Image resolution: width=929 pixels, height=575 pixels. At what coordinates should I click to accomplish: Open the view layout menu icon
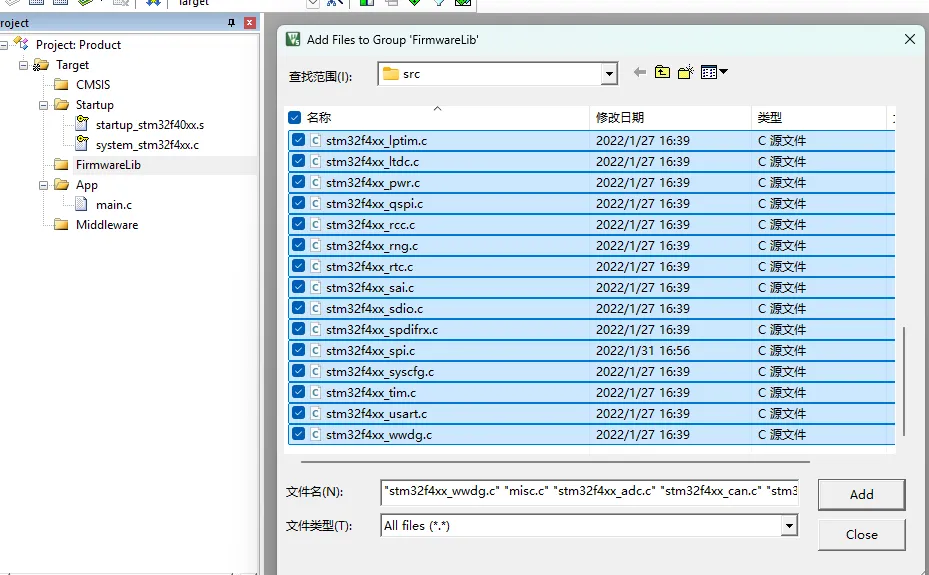713,72
